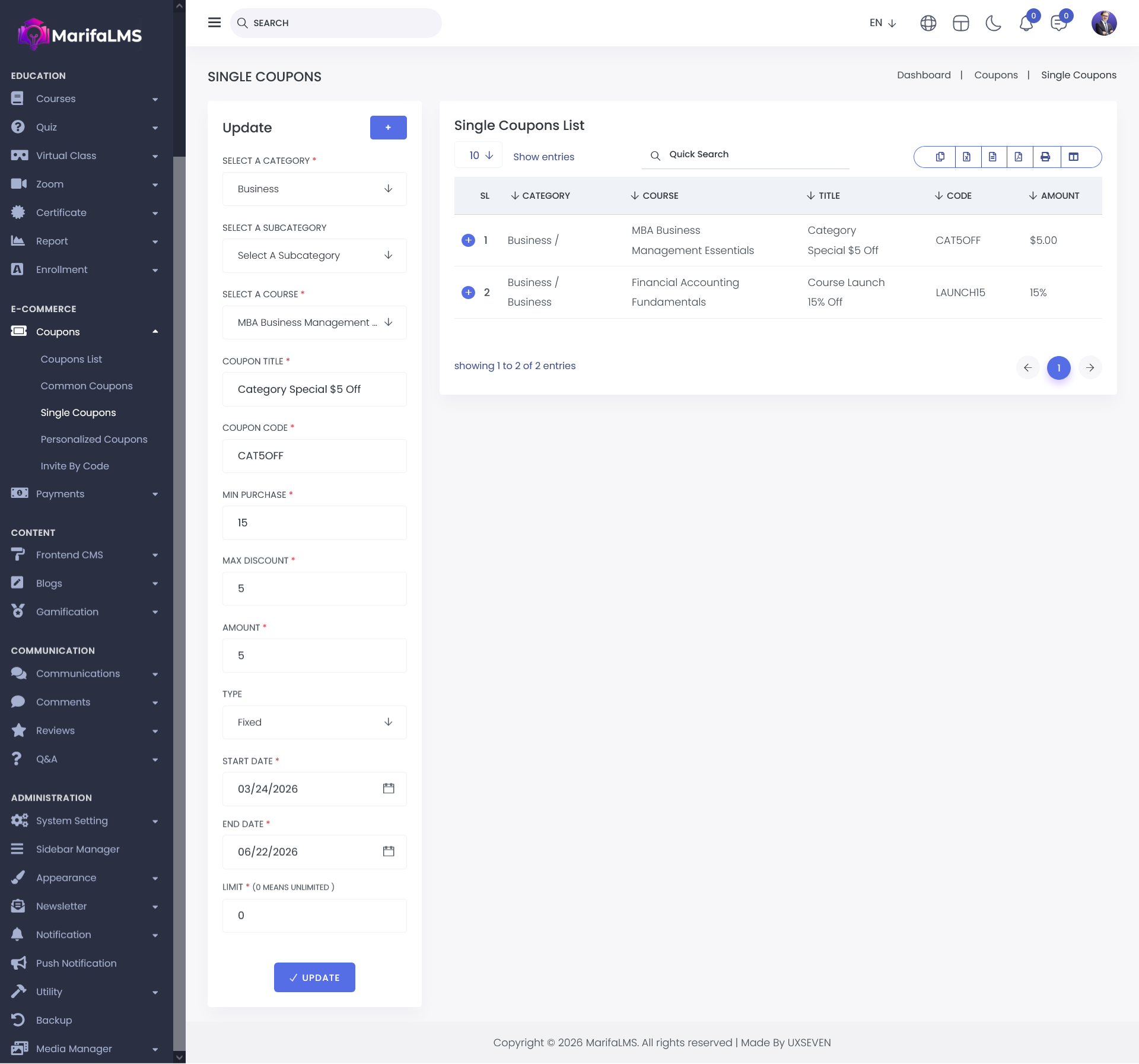Change entries per page dropdown
The height and width of the screenshot is (1064, 1139).
point(479,155)
